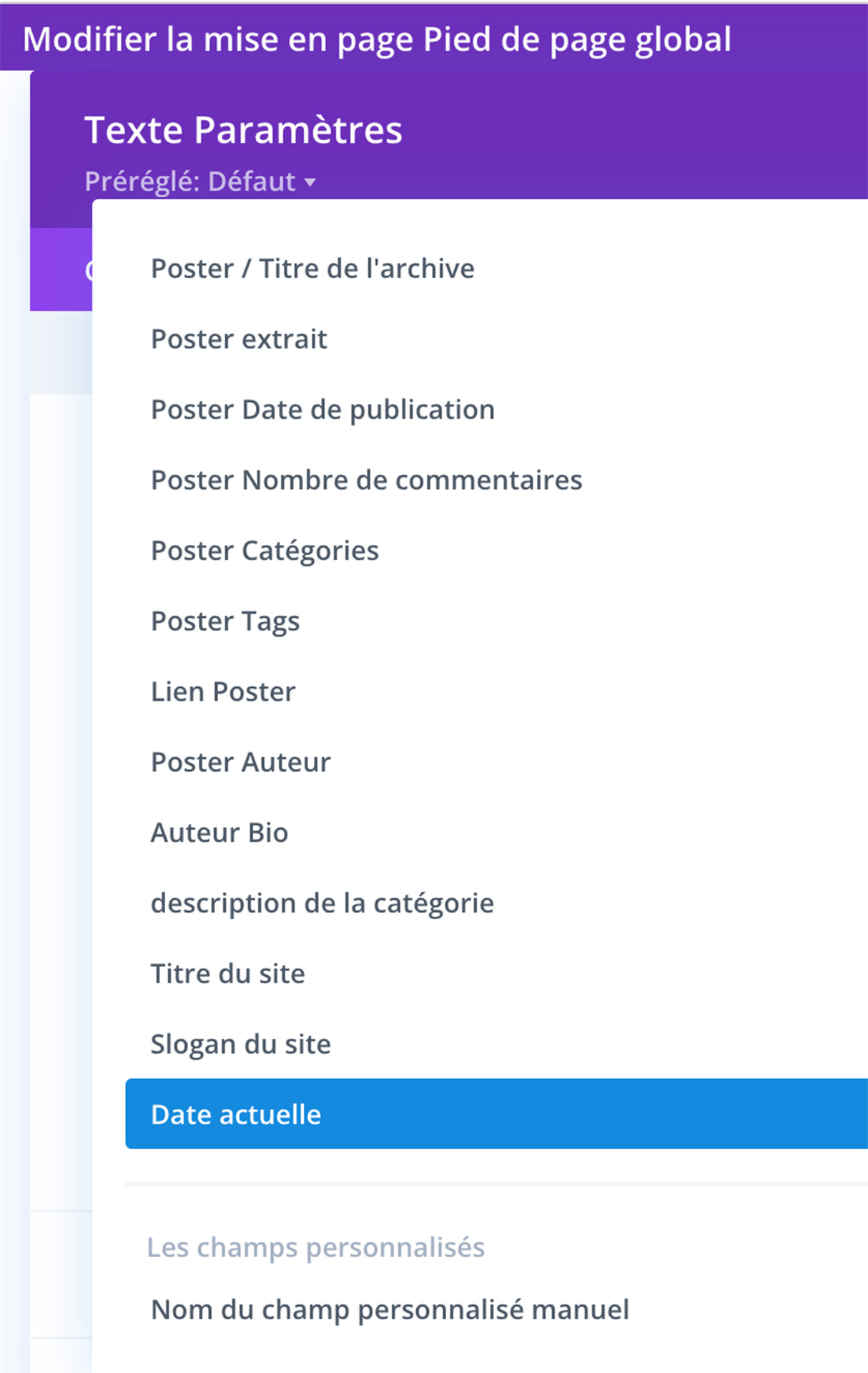
Task: Click the highlighted Date actuelle option
Action: (x=236, y=1115)
